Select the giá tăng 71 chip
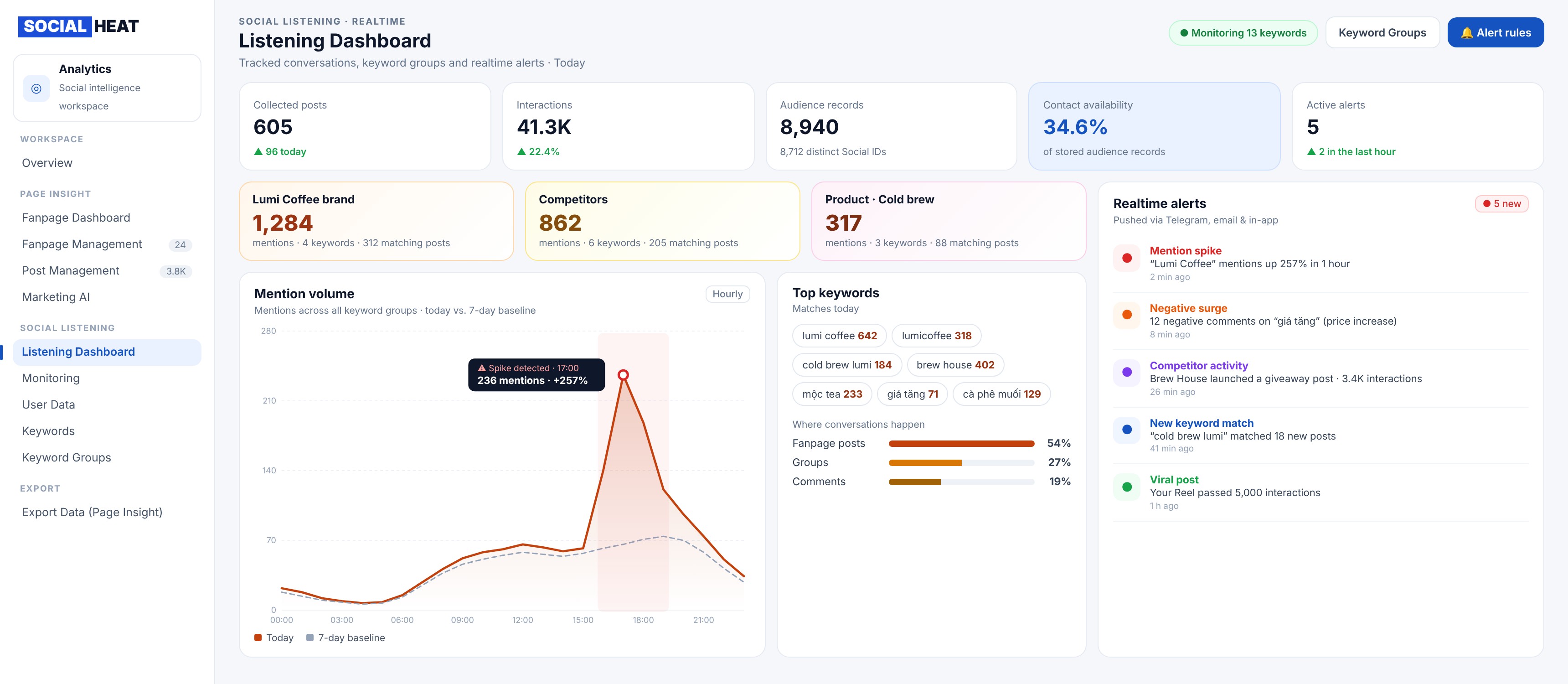The width and height of the screenshot is (1568, 684). pos(913,394)
